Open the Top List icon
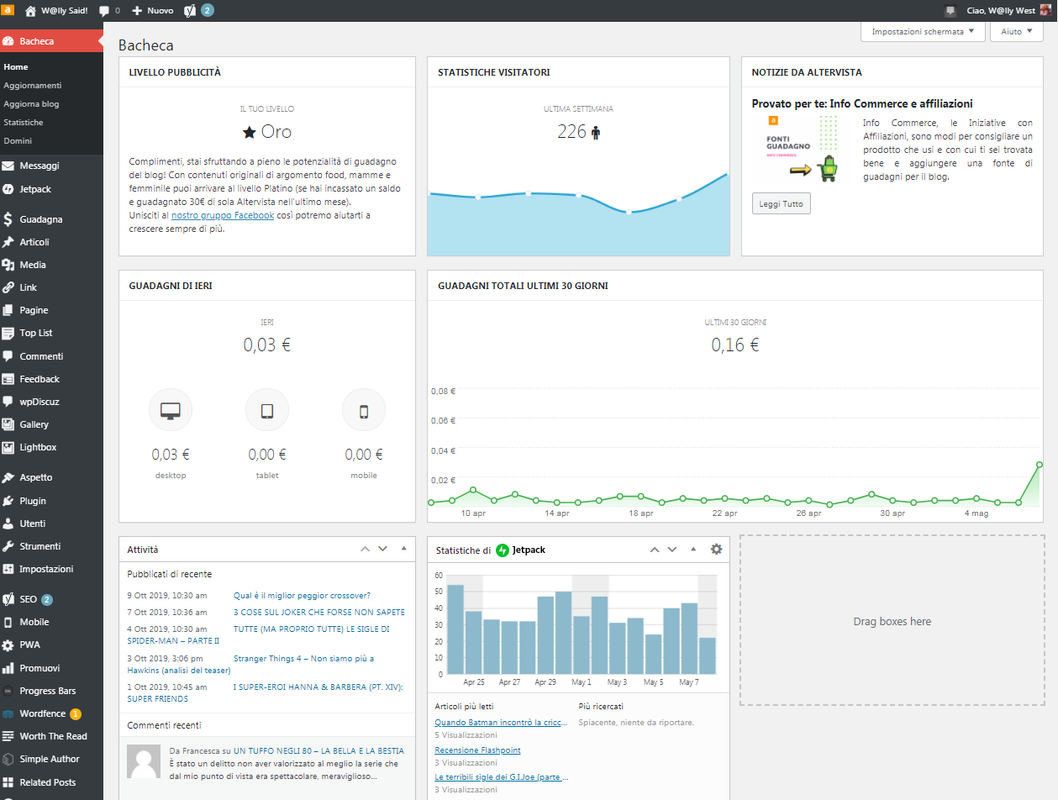The width and height of the screenshot is (1058, 800). (x=8, y=333)
